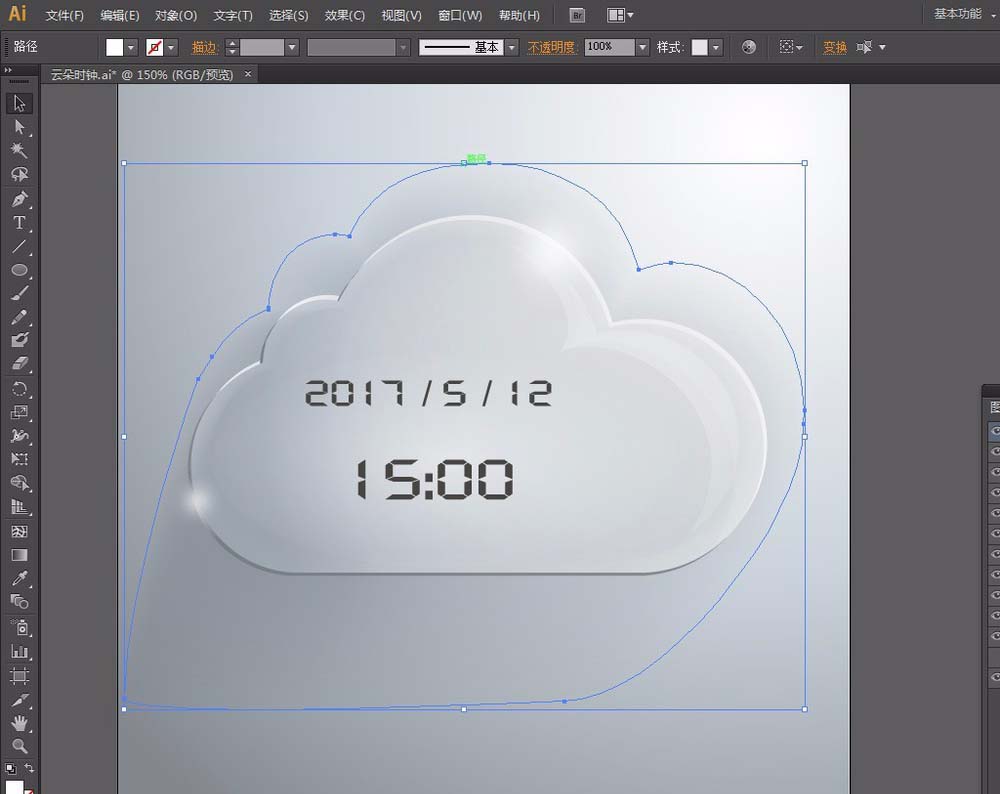
Task: Pick the Eyedropper tool
Action: [x=19, y=578]
